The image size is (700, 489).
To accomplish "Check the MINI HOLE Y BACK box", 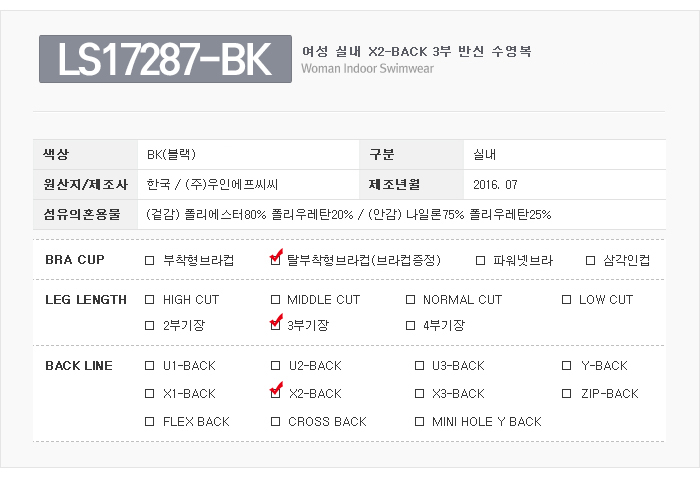I will pyautogui.click(x=419, y=422).
